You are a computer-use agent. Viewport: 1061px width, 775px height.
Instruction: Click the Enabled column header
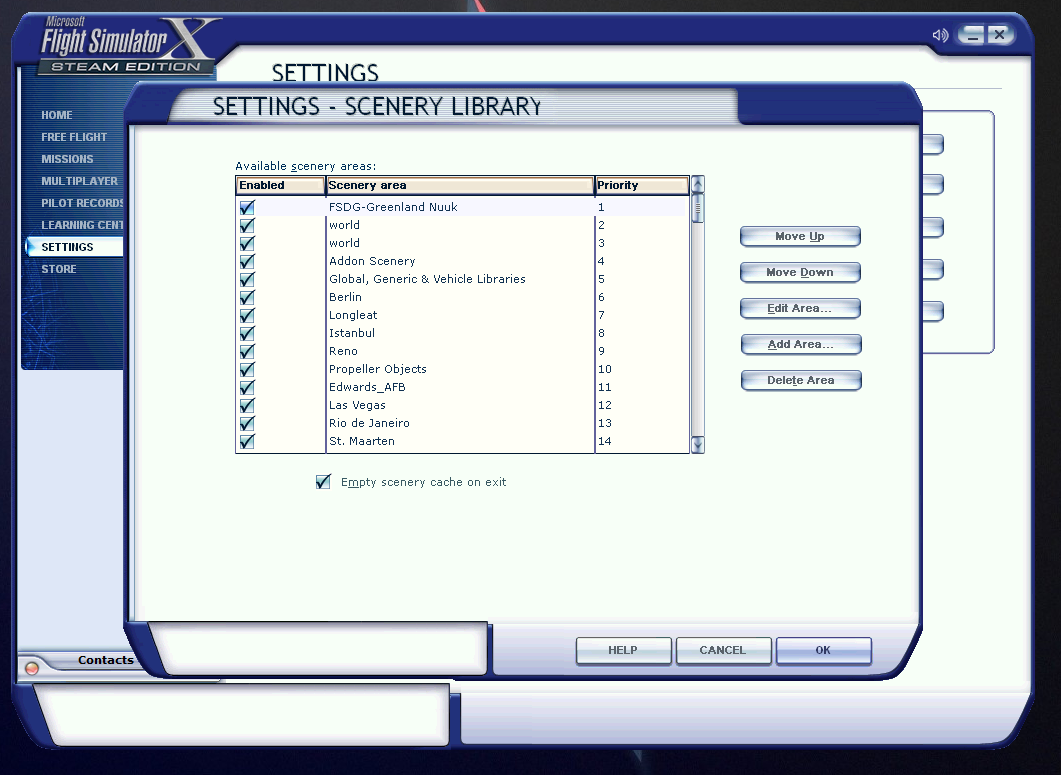(280, 186)
